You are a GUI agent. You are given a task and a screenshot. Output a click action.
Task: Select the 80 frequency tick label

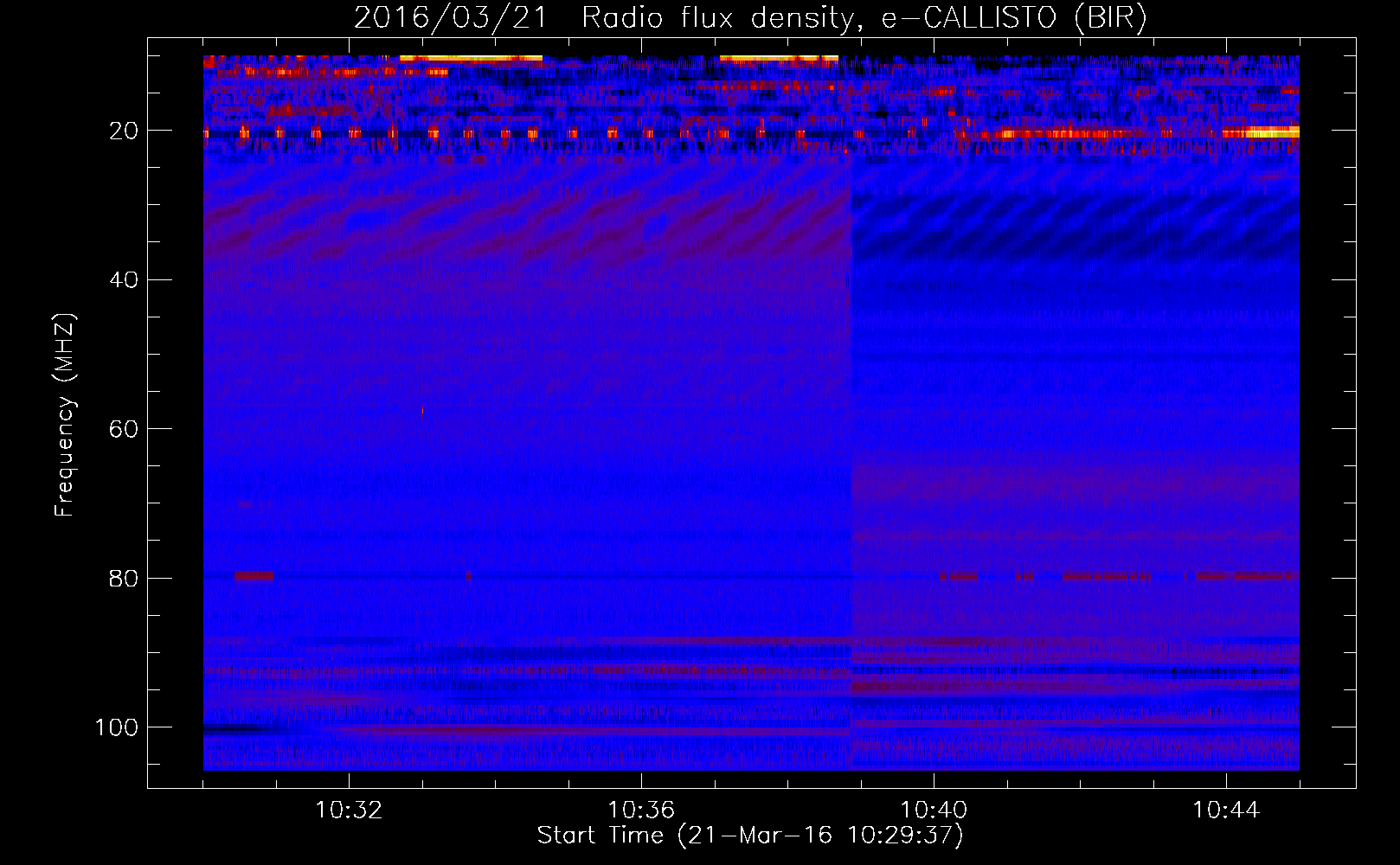(124, 579)
